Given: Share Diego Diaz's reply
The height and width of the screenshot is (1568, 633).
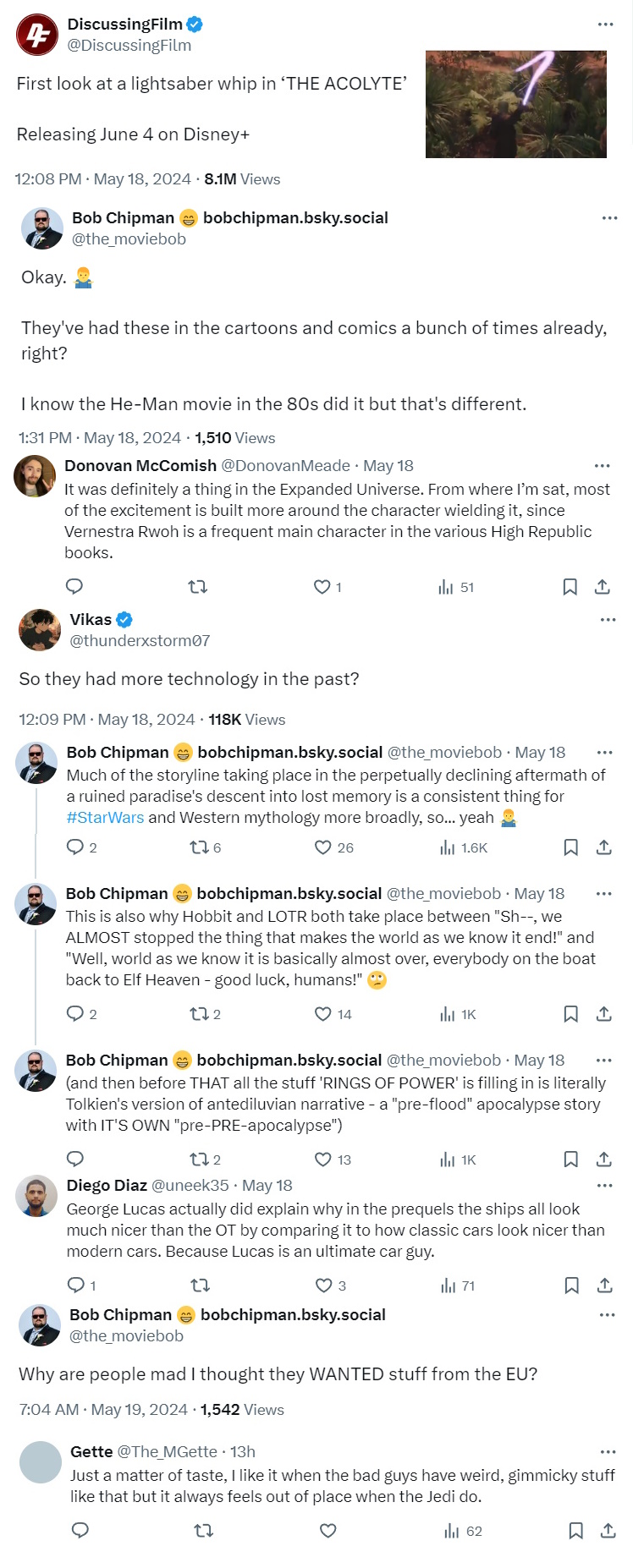Looking at the screenshot, I should coord(604,1286).
